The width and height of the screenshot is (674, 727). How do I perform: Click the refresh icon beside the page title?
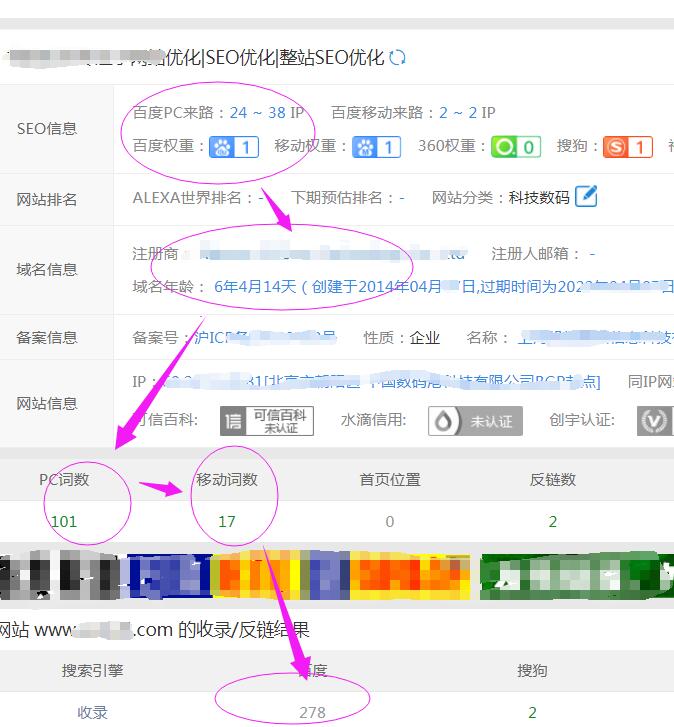point(398,58)
